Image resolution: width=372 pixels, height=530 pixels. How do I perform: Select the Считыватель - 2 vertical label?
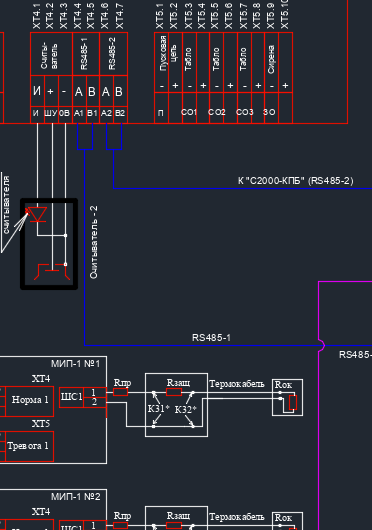coord(94,242)
